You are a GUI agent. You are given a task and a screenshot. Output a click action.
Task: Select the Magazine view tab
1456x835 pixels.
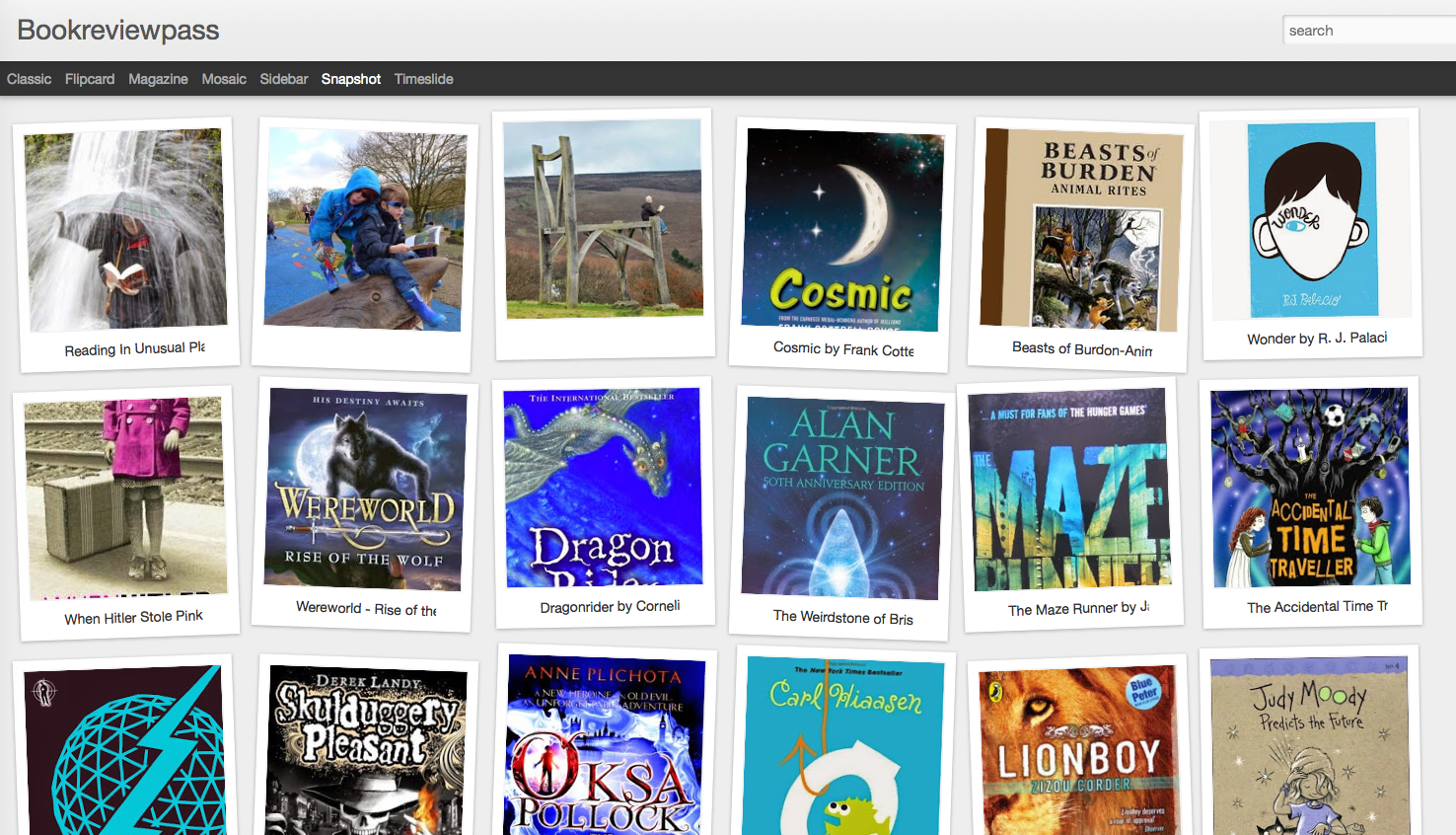(158, 79)
